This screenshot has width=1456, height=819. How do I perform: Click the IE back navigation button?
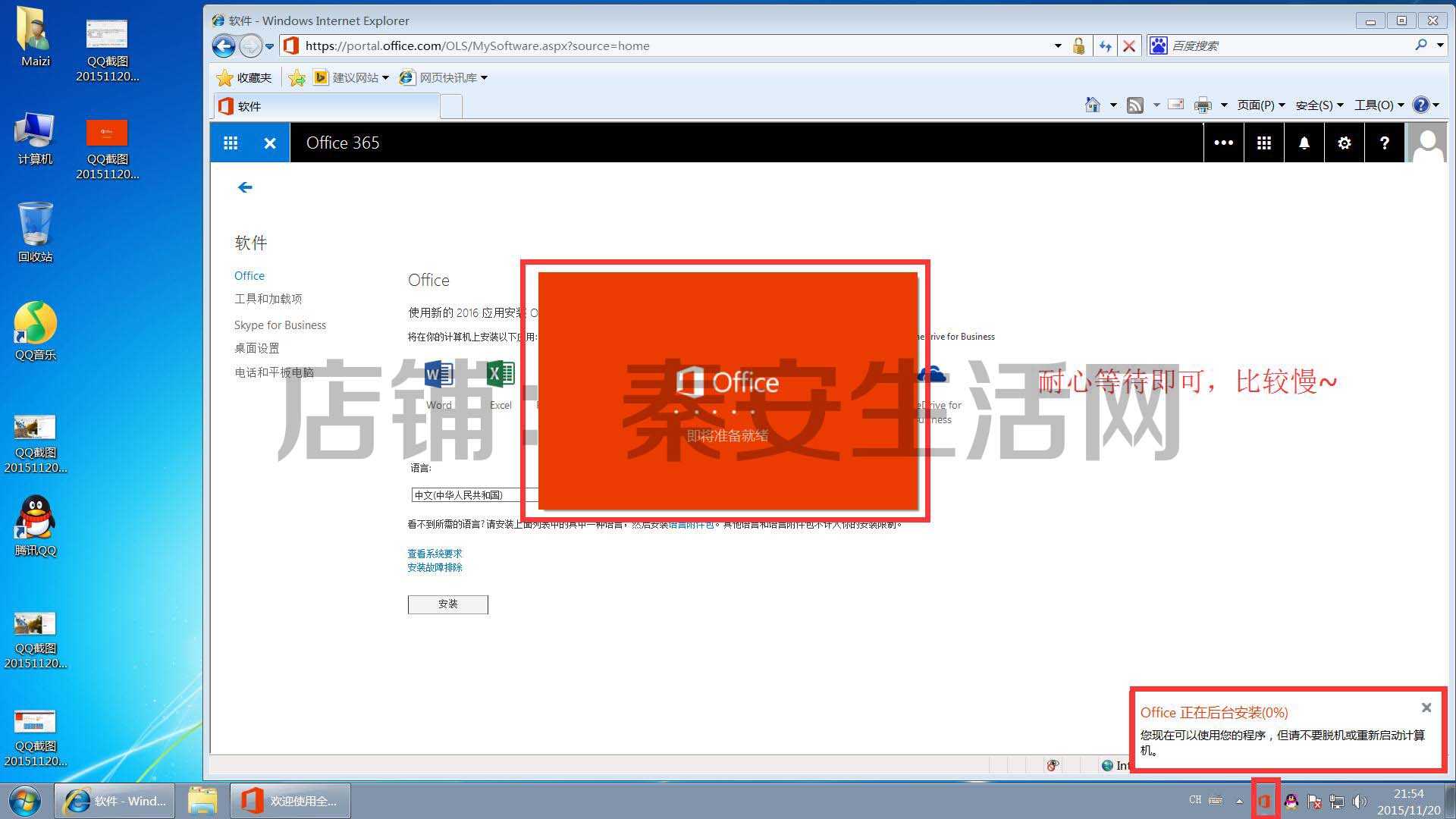pos(224,46)
